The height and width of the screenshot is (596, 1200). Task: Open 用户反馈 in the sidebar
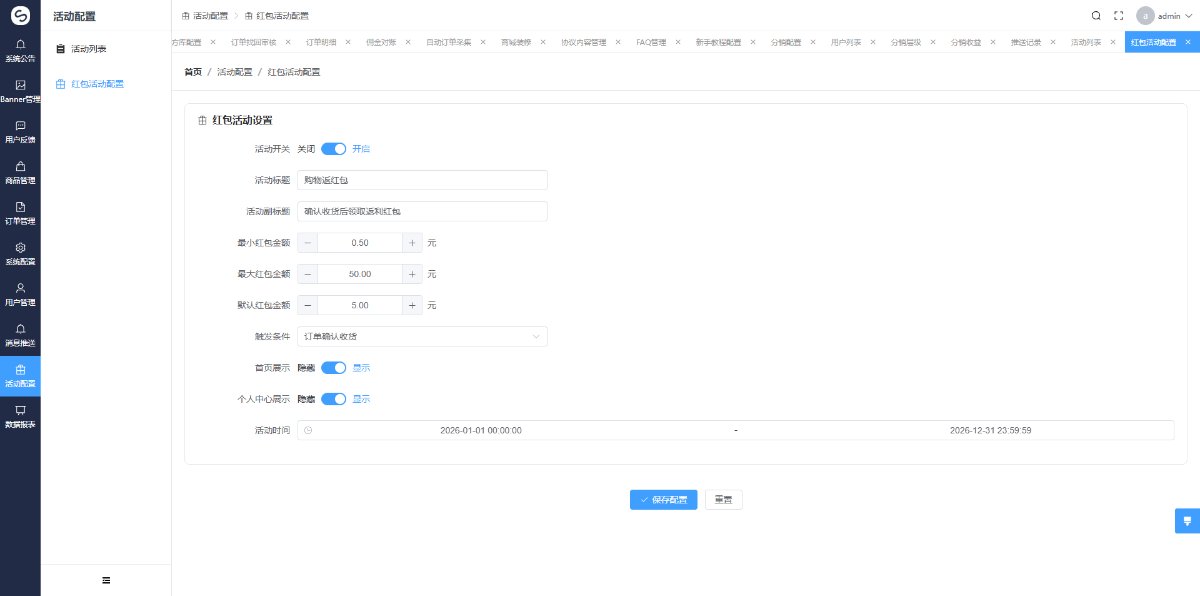point(20,132)
